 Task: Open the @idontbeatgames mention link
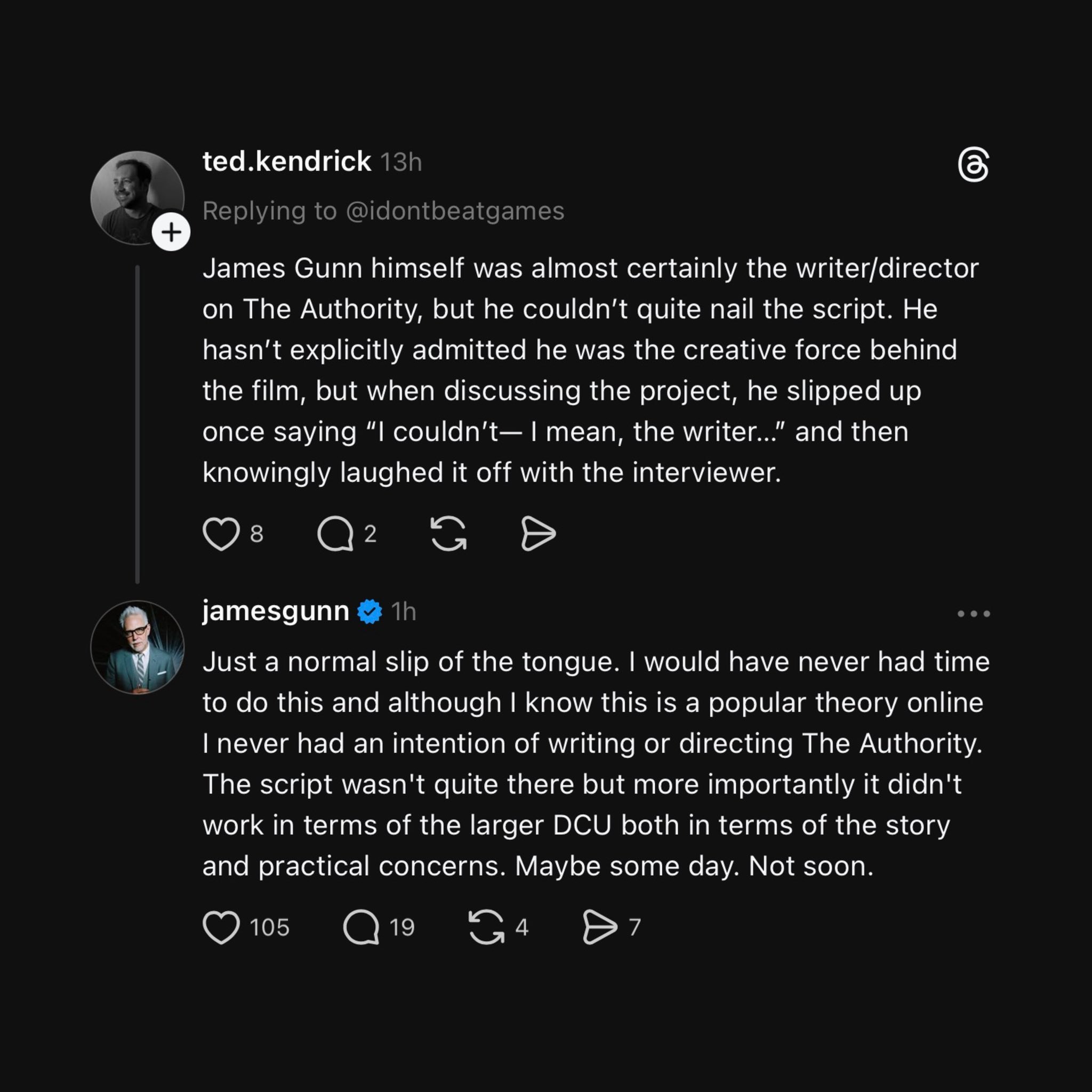(454, 211)
